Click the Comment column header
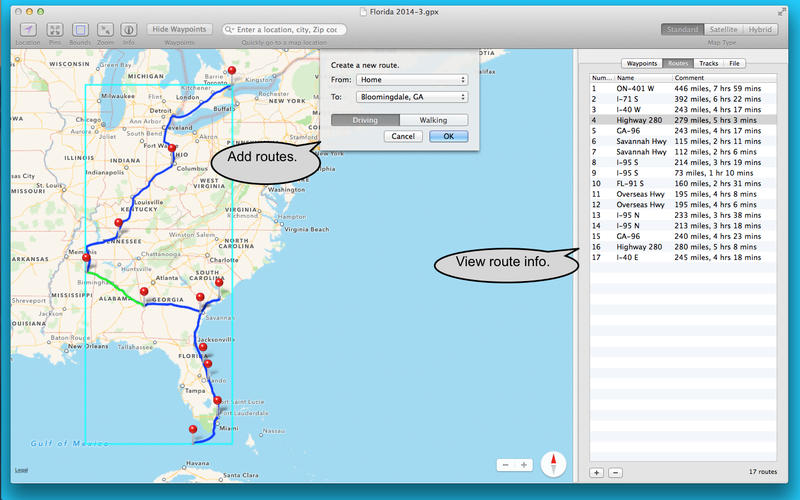The image size is (800, 500). (x=724, y=78)
